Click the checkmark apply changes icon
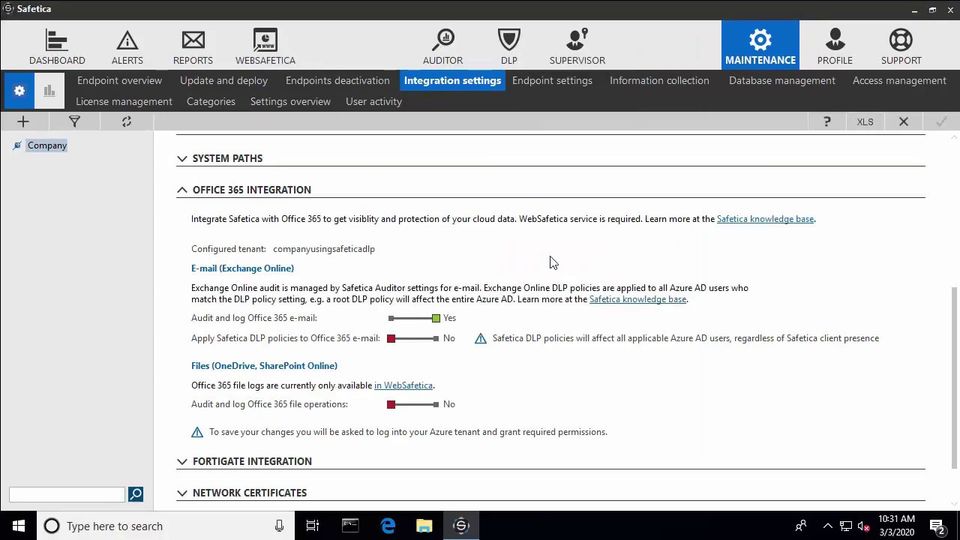Image resolution: width=960 pixels, height=540 pixels. point(941,121)
